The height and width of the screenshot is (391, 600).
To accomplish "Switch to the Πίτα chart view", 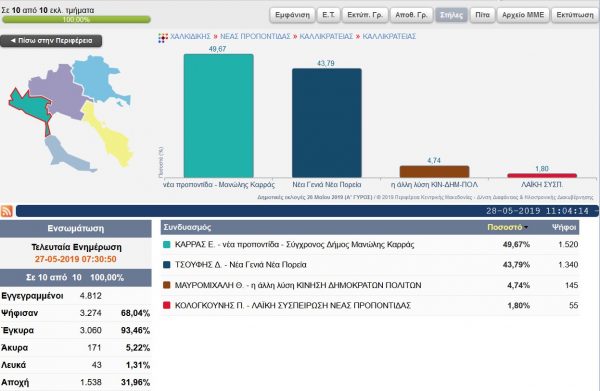I will pos(482,15).
